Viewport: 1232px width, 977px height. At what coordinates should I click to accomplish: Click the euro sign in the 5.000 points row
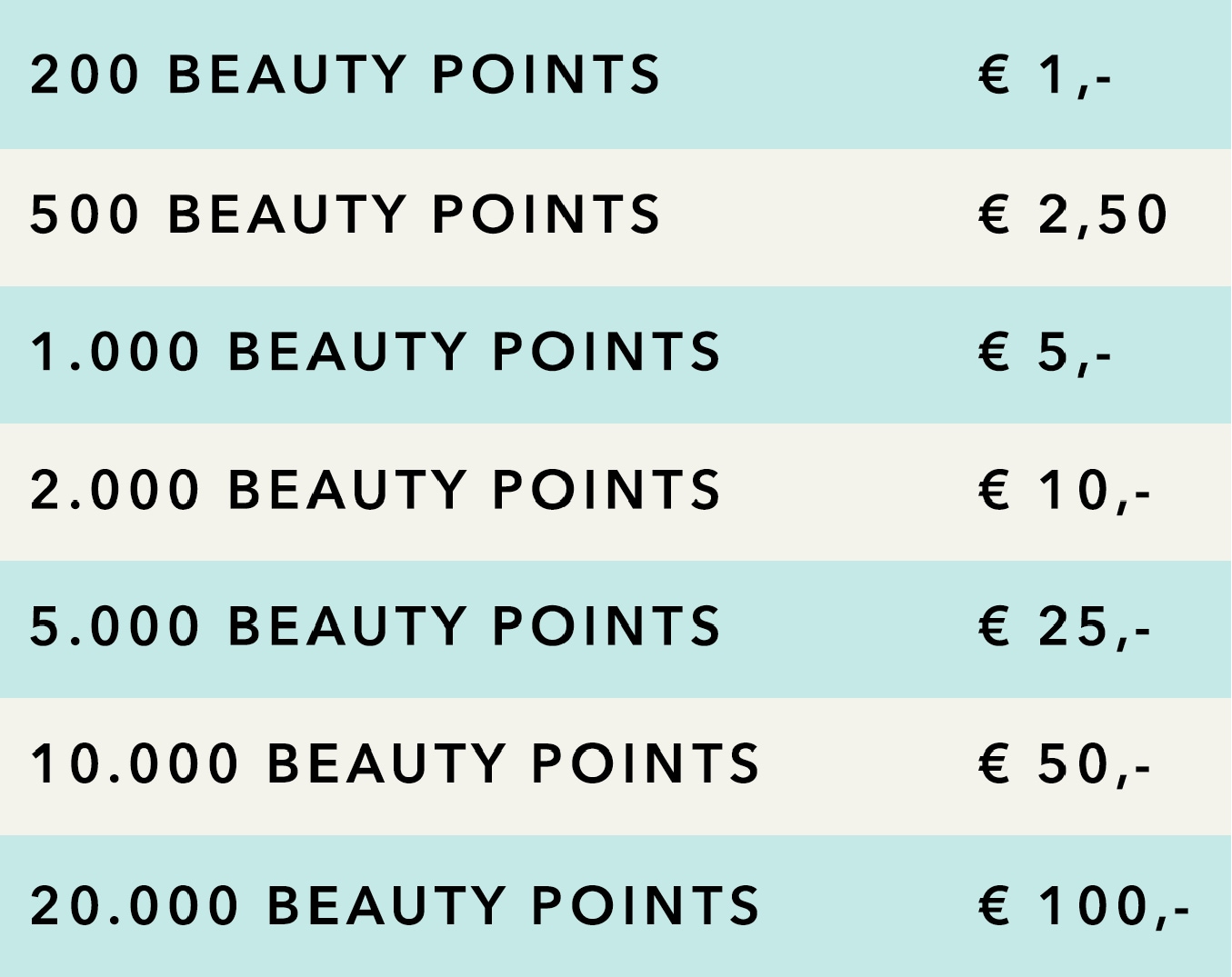[x=995, y=626]
